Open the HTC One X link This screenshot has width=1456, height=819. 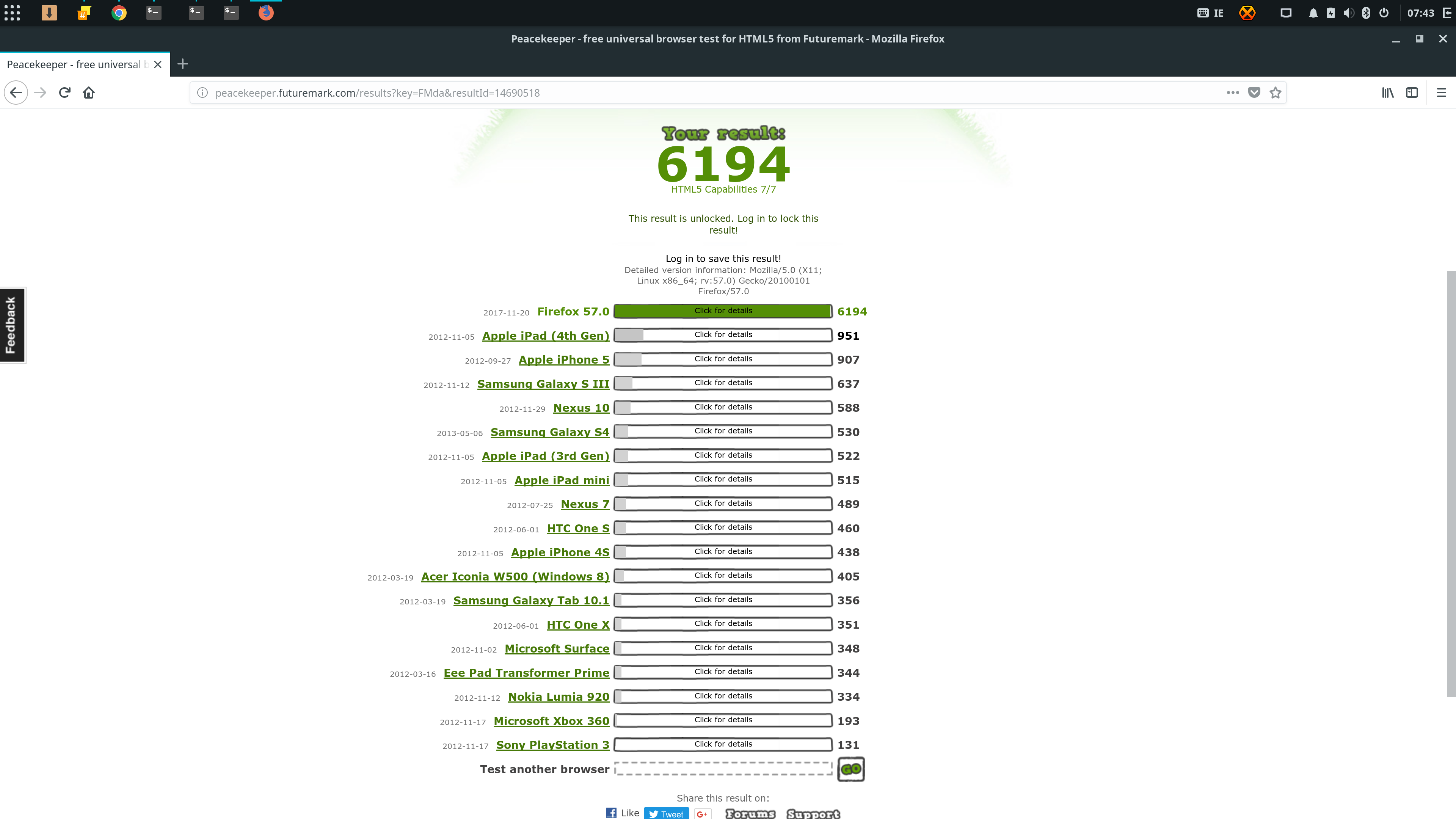coord(577,624)
